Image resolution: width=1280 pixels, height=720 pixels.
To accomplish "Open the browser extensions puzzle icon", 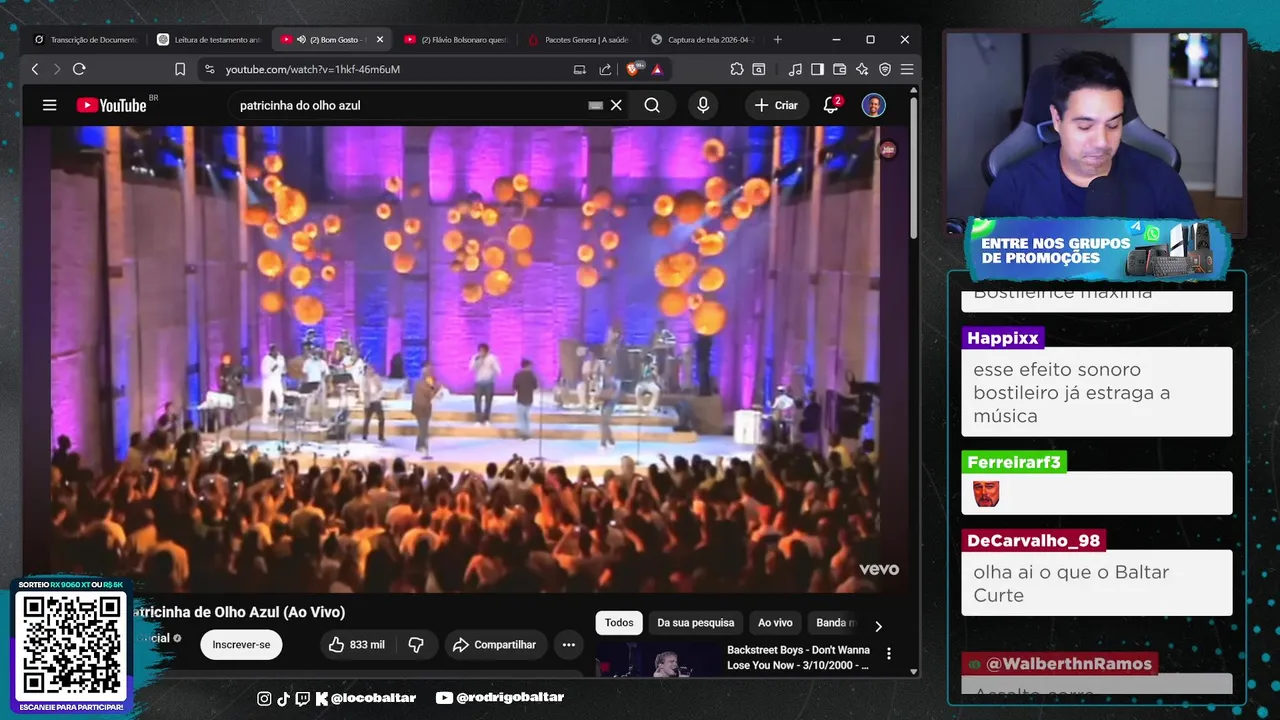I will coord(737,69).
